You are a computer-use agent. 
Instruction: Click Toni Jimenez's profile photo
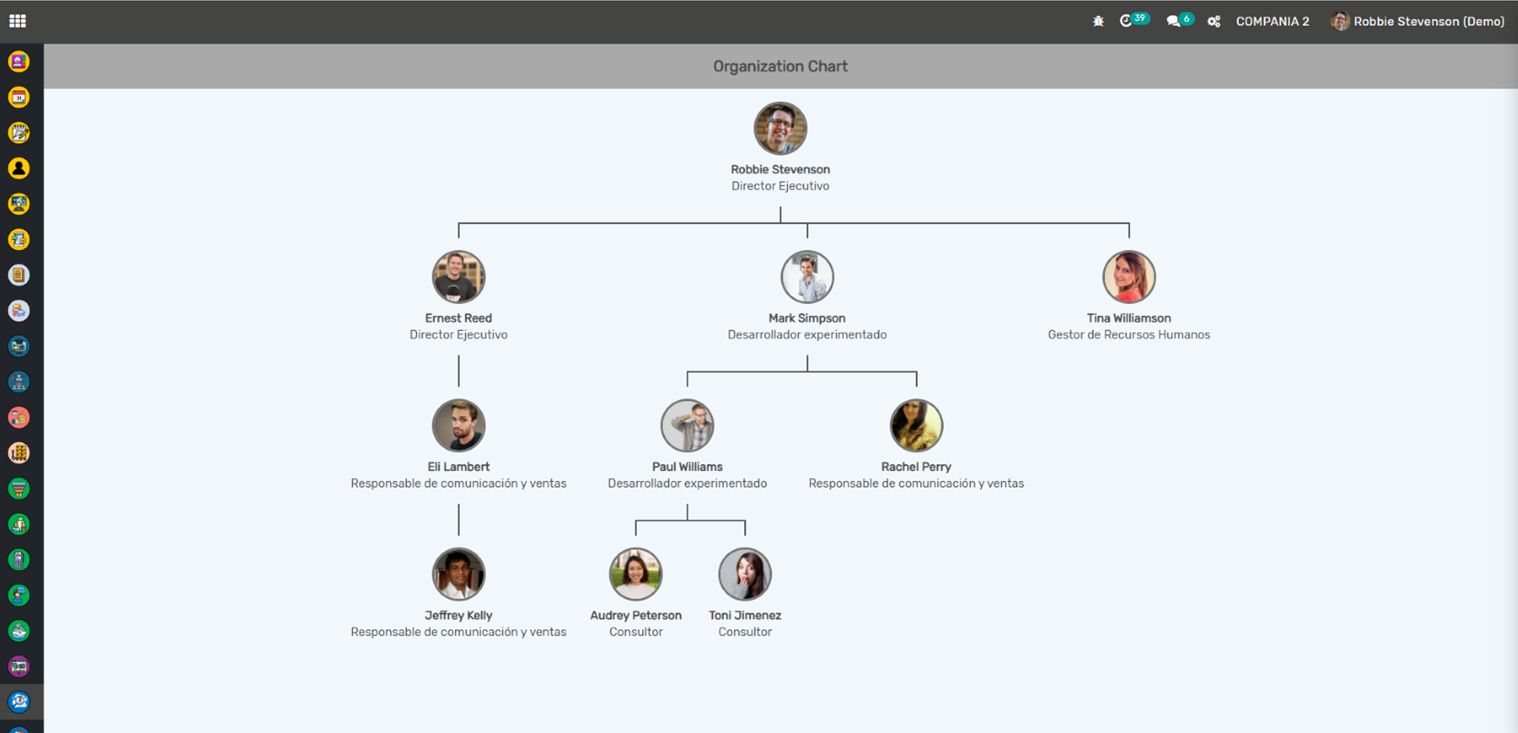(x=745, y=574)
